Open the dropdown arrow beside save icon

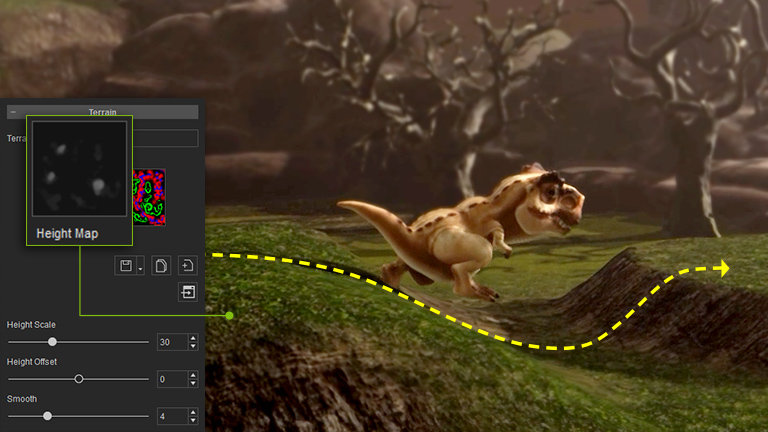pyautogui.click(x=140, y=267)
